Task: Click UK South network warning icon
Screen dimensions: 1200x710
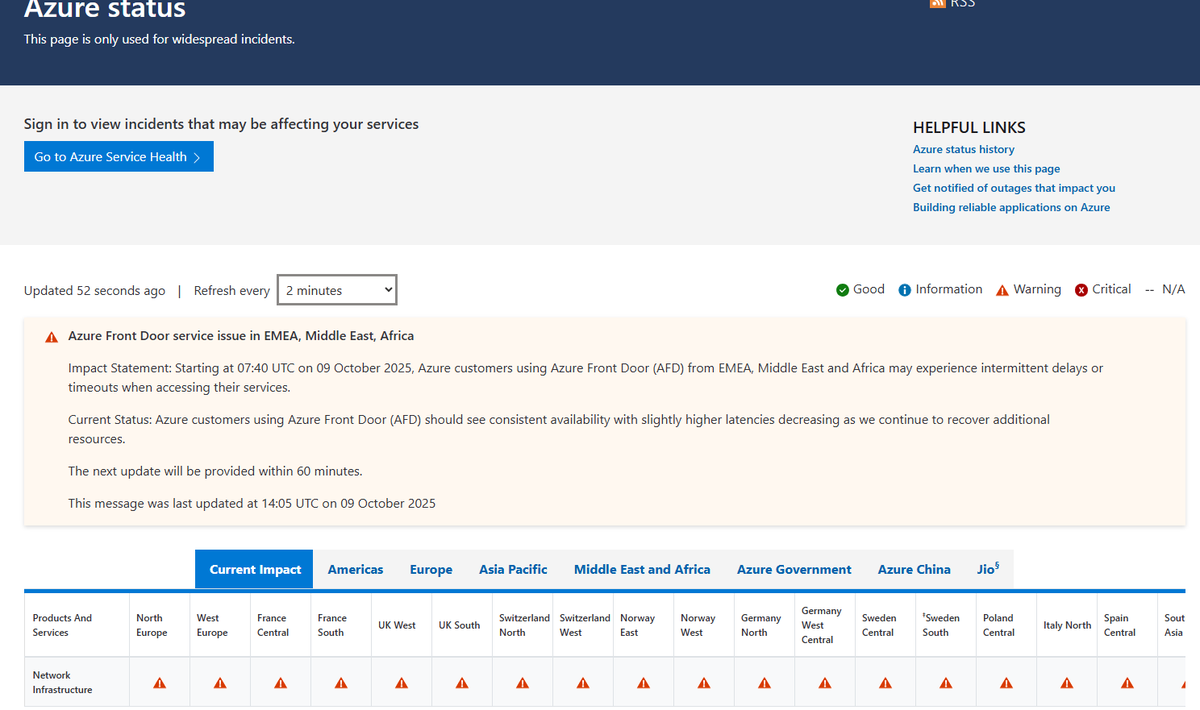Action: pos(462,683)
